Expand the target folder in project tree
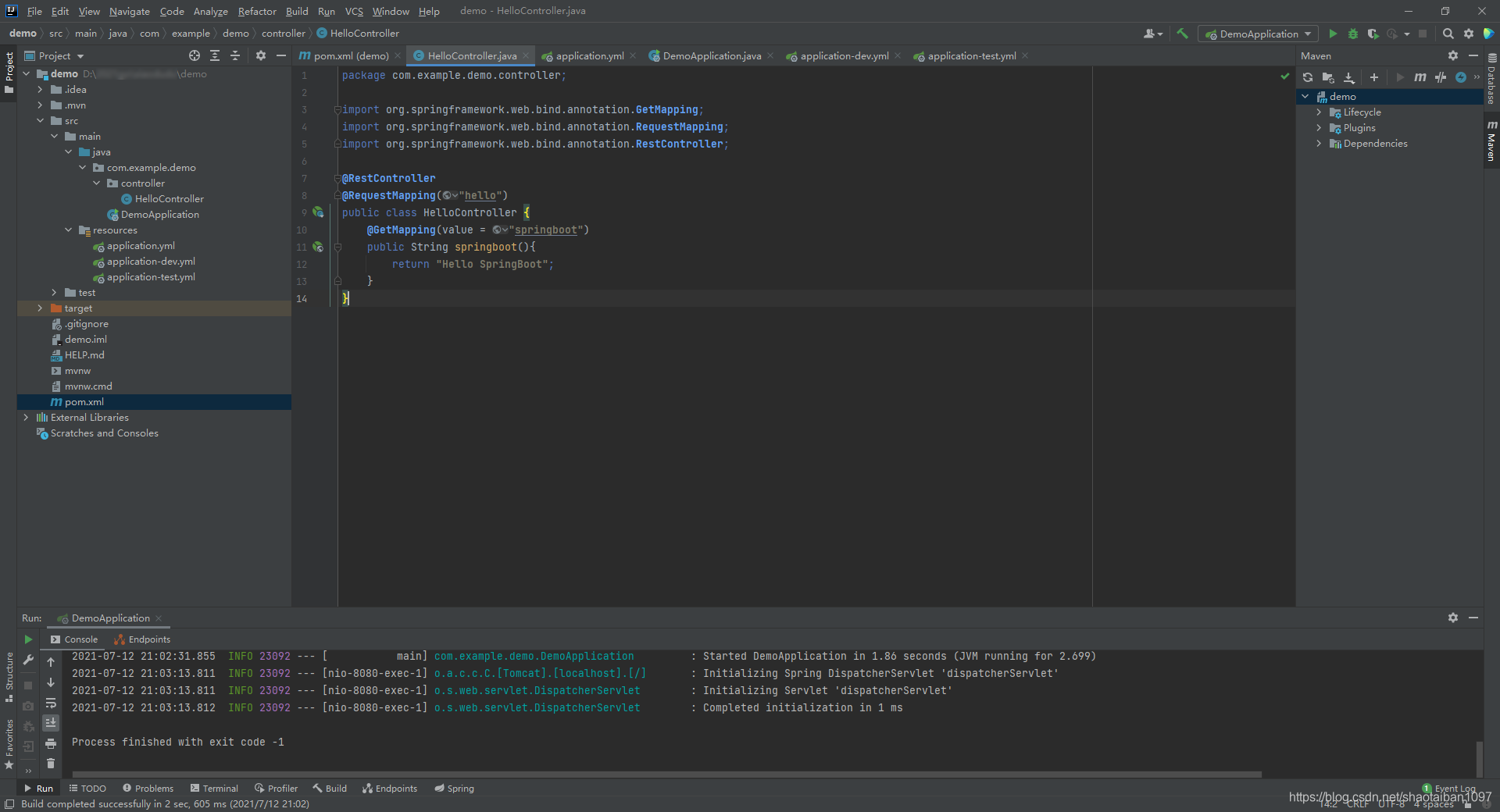 [x=40, y=308]
